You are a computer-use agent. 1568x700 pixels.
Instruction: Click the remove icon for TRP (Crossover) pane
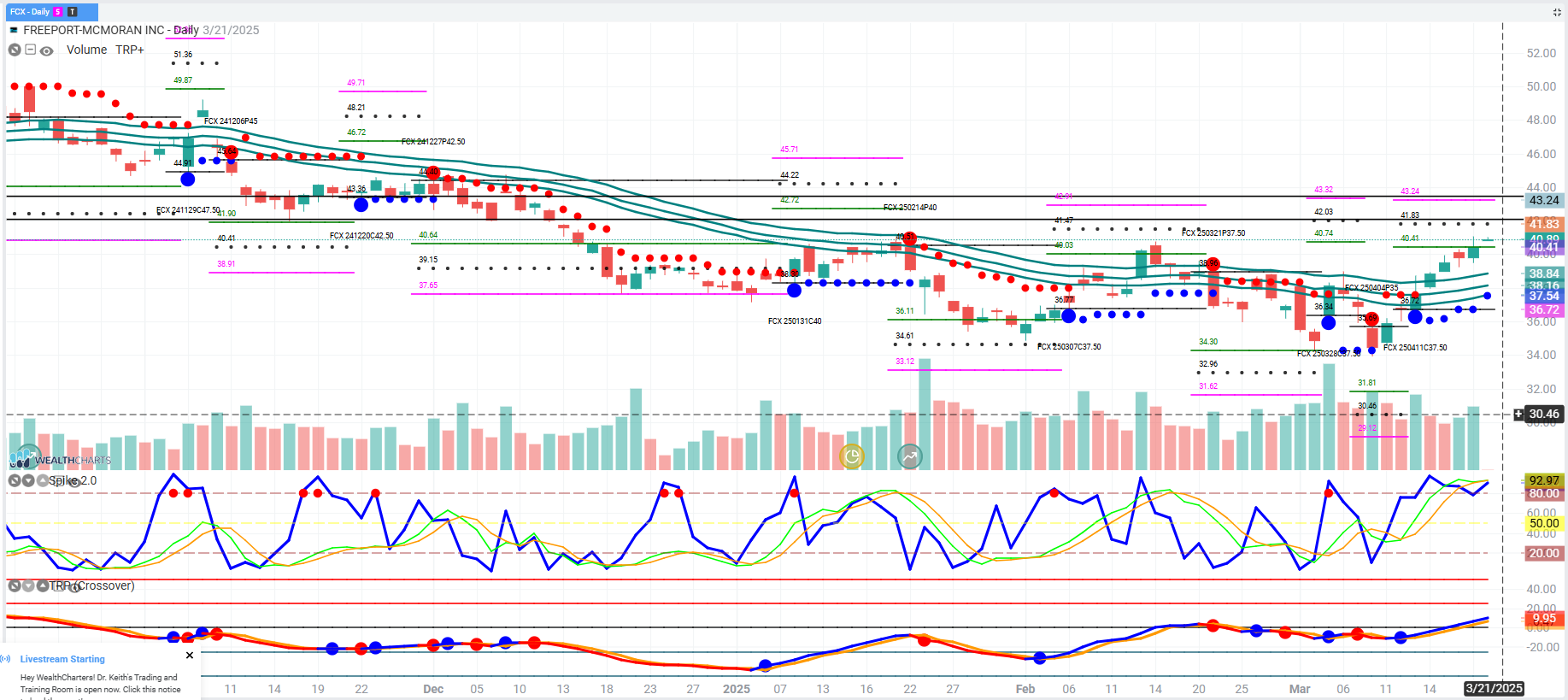15,586
